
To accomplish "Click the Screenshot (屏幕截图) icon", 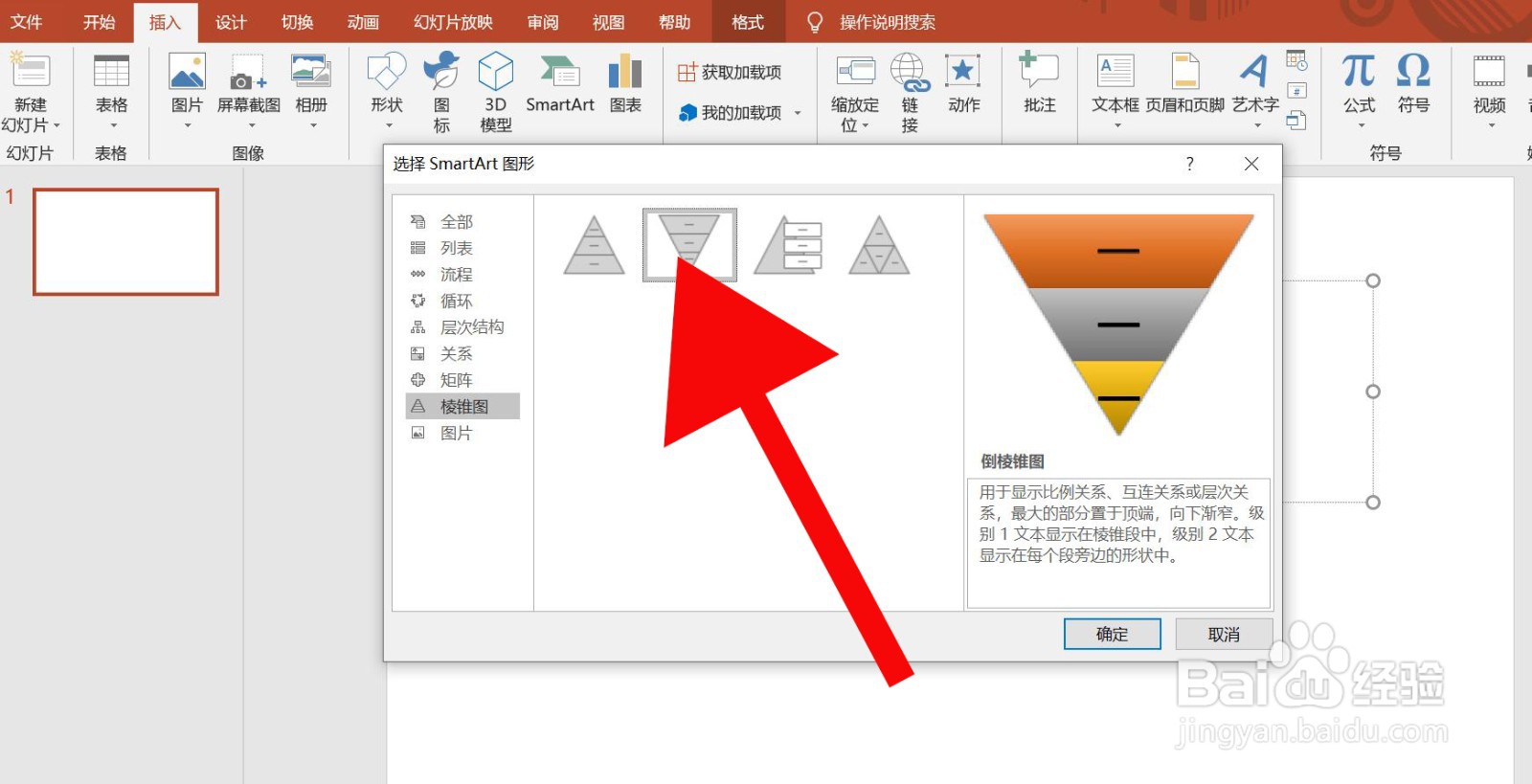I will pos(249,73).
